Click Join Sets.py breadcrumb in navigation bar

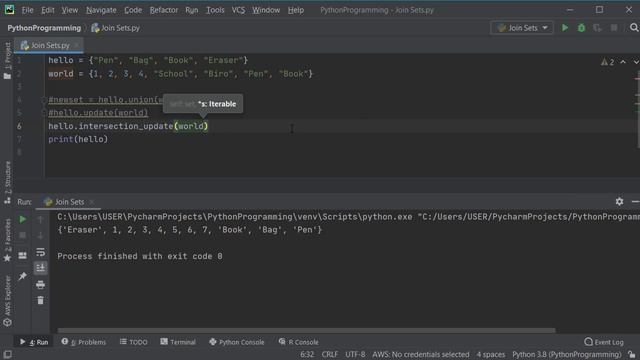coord(116,28)
